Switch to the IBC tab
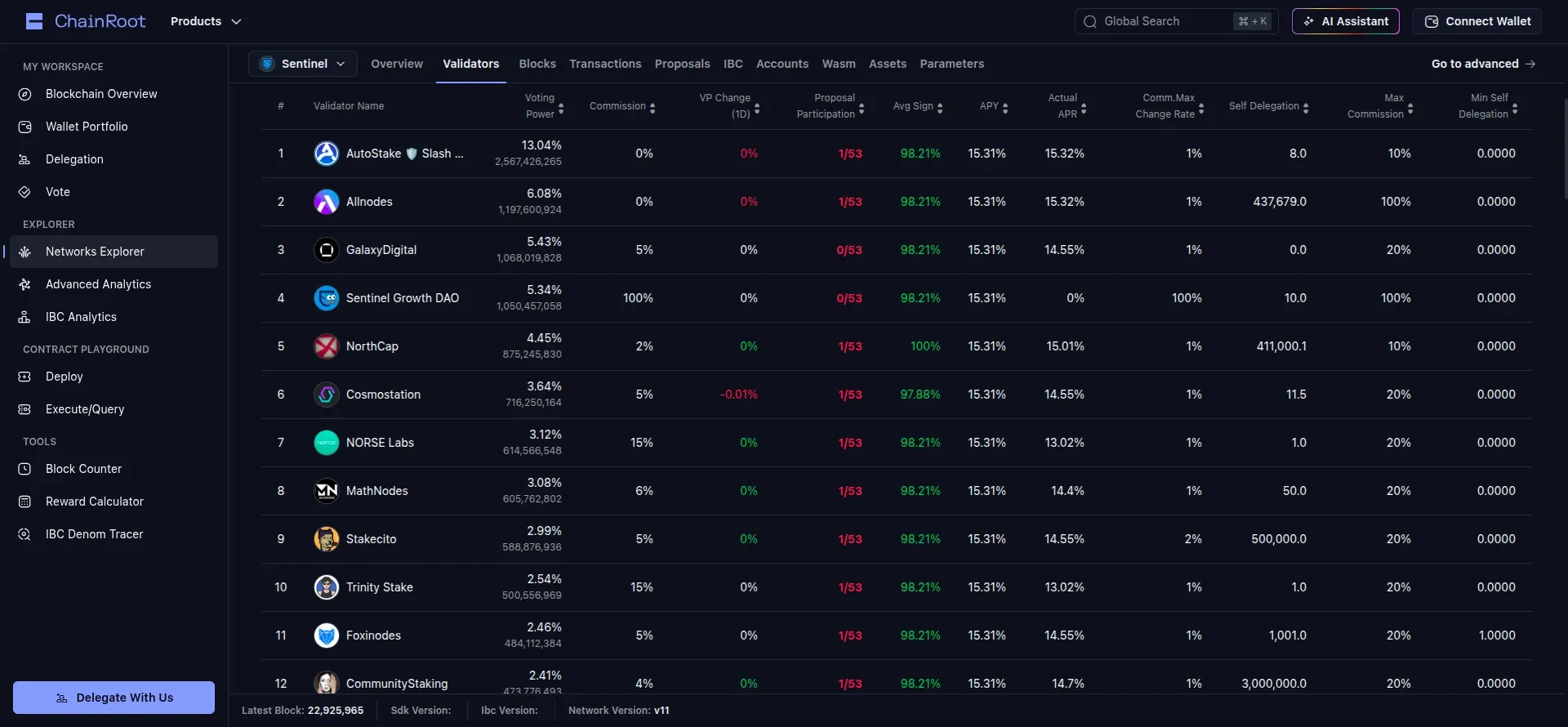Screen dimensions: 1568x727 coord(733,64)
